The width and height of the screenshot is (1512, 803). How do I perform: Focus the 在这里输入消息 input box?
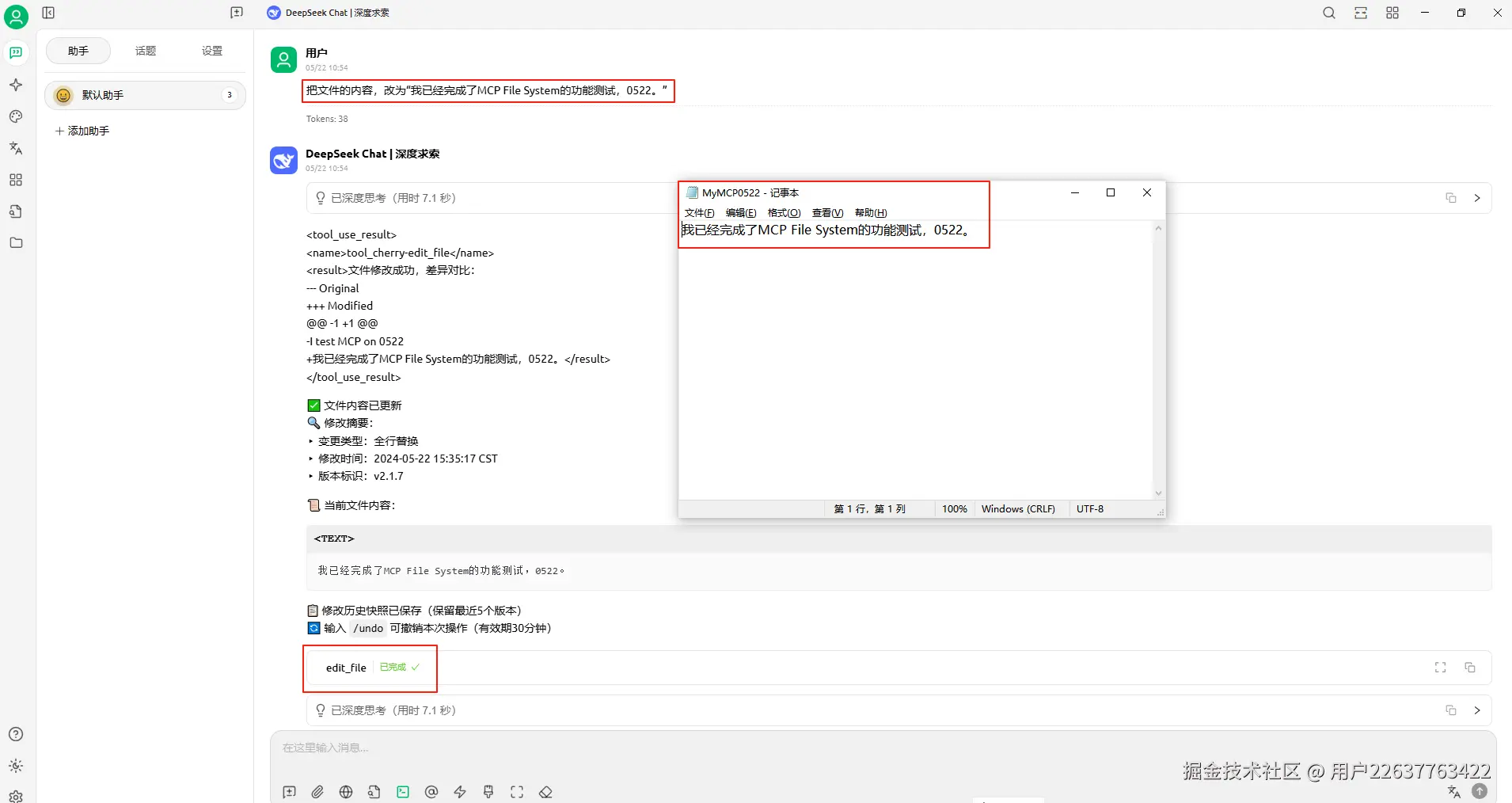(x=883, y=748)
